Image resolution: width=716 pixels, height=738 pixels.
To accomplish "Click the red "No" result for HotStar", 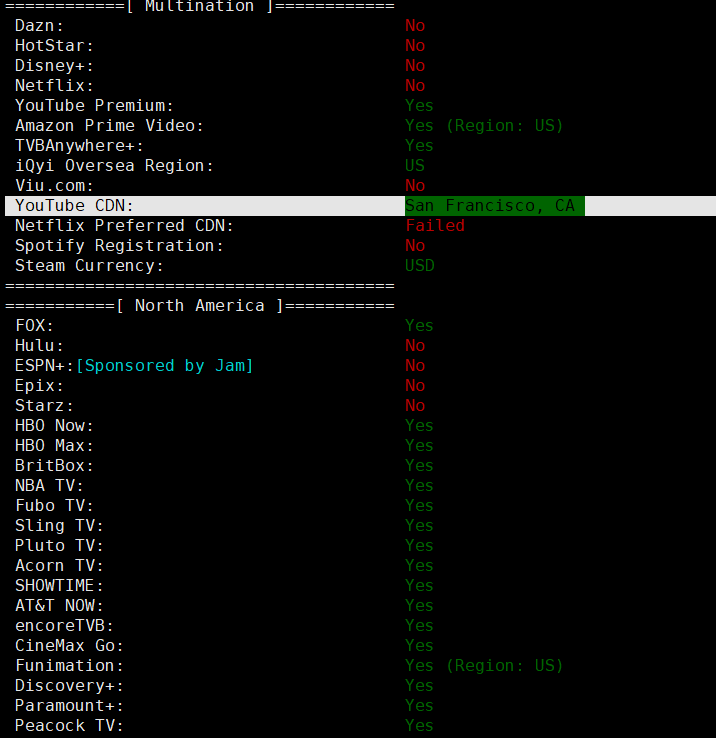I will point(415,46).
